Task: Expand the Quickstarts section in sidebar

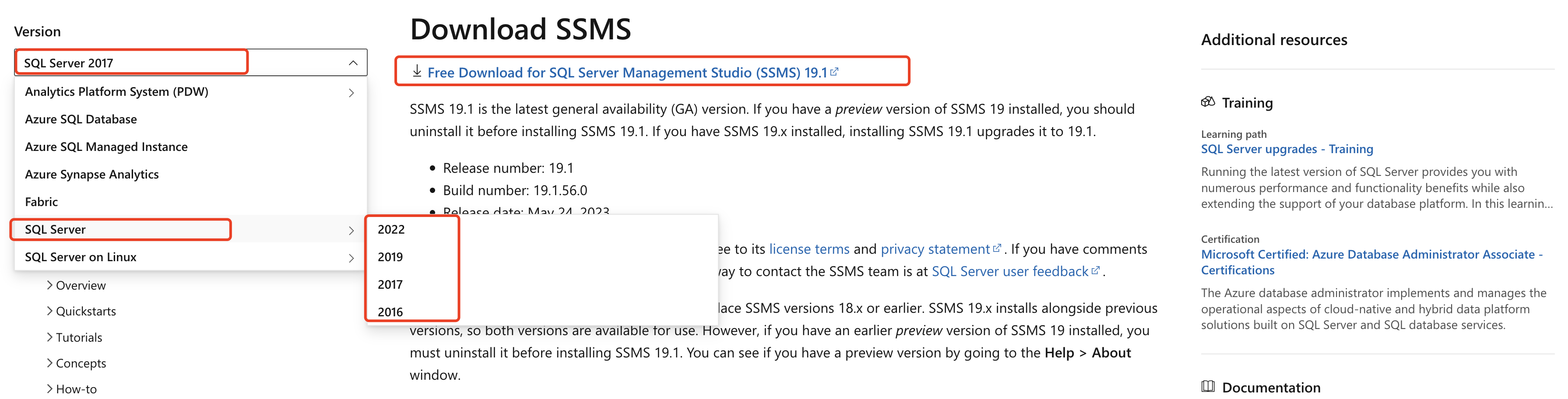Action: click(x=50, y=311)
